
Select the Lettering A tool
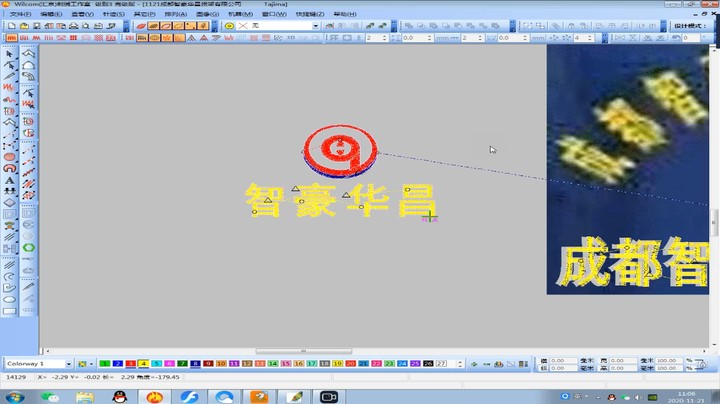tap(9, 180)
